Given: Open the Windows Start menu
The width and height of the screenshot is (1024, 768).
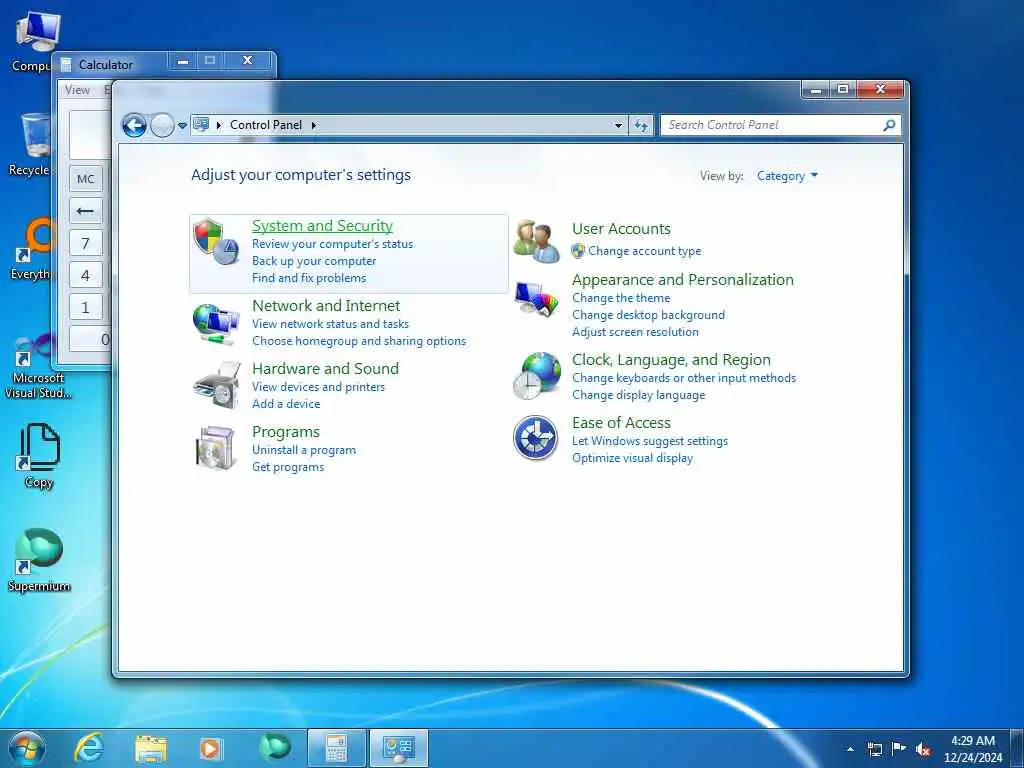Looking at the screenshot, I should point(27,748).
